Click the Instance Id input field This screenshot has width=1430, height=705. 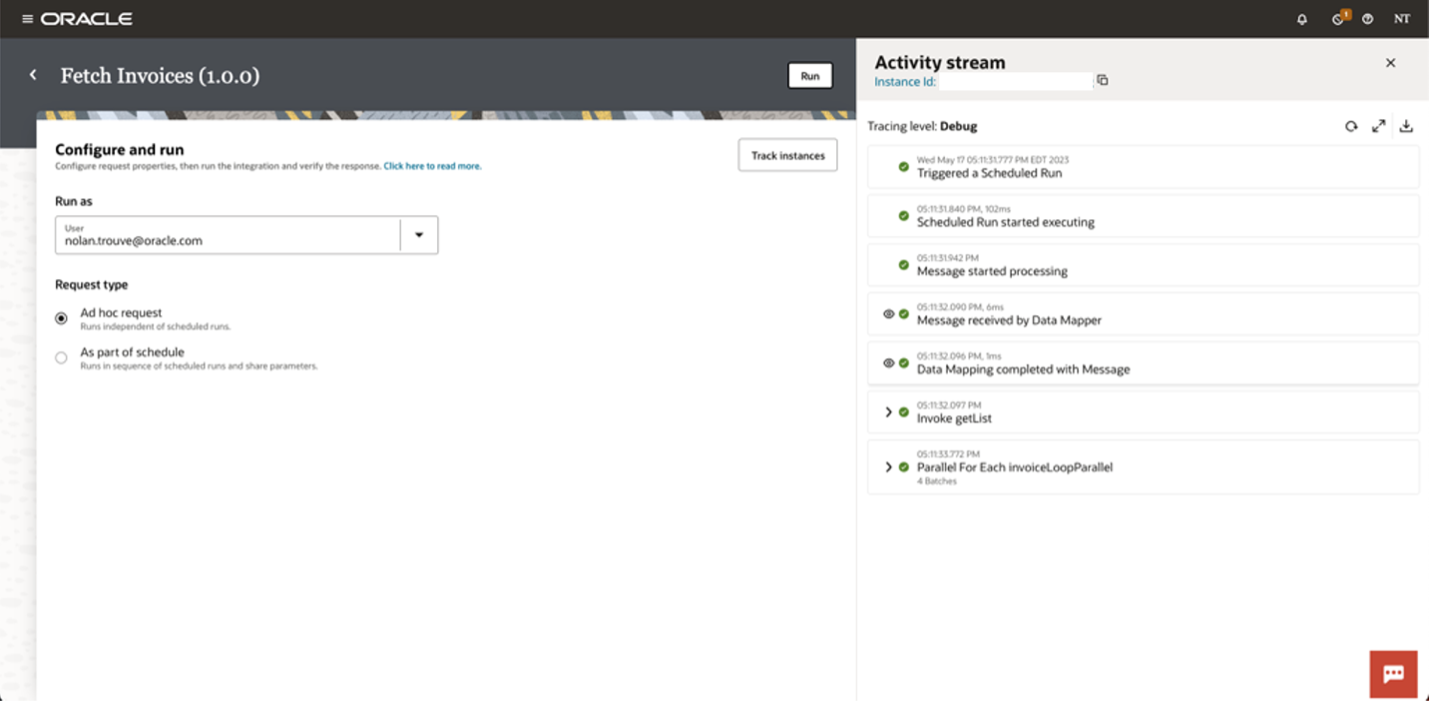[x=1015, y=80]
